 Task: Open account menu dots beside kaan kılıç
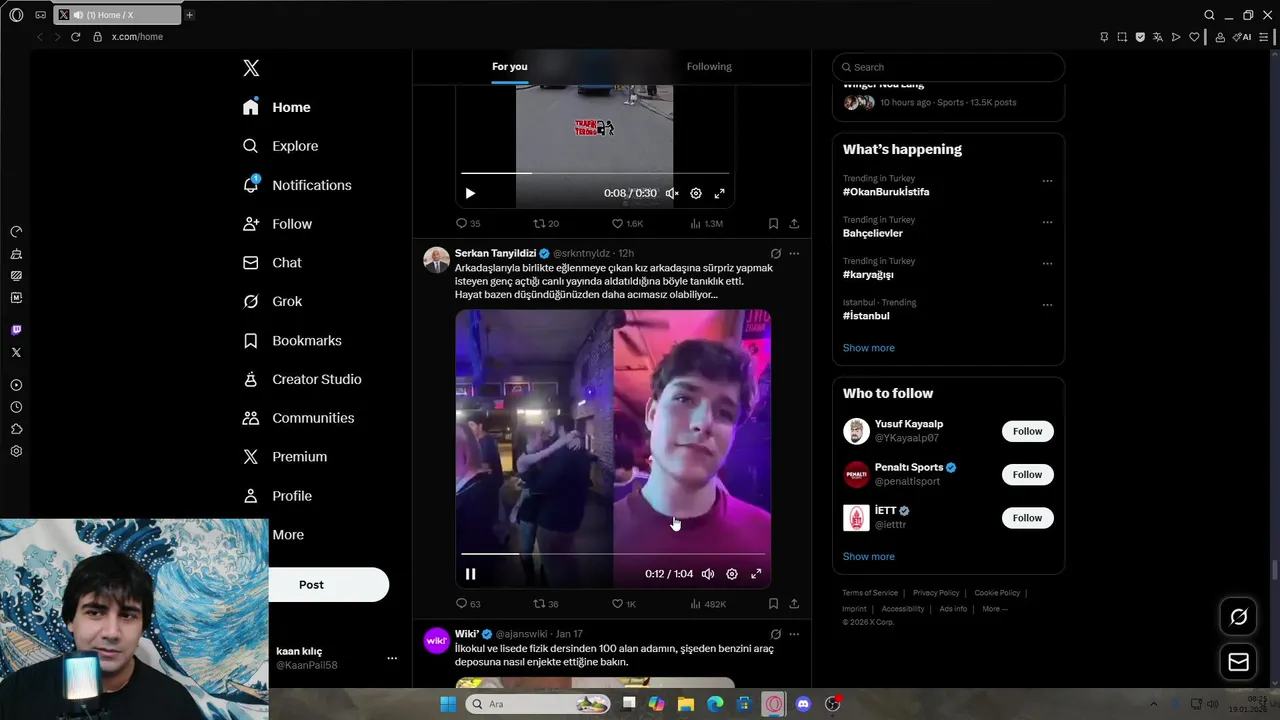pyautogui.click(x=392, y=658)
